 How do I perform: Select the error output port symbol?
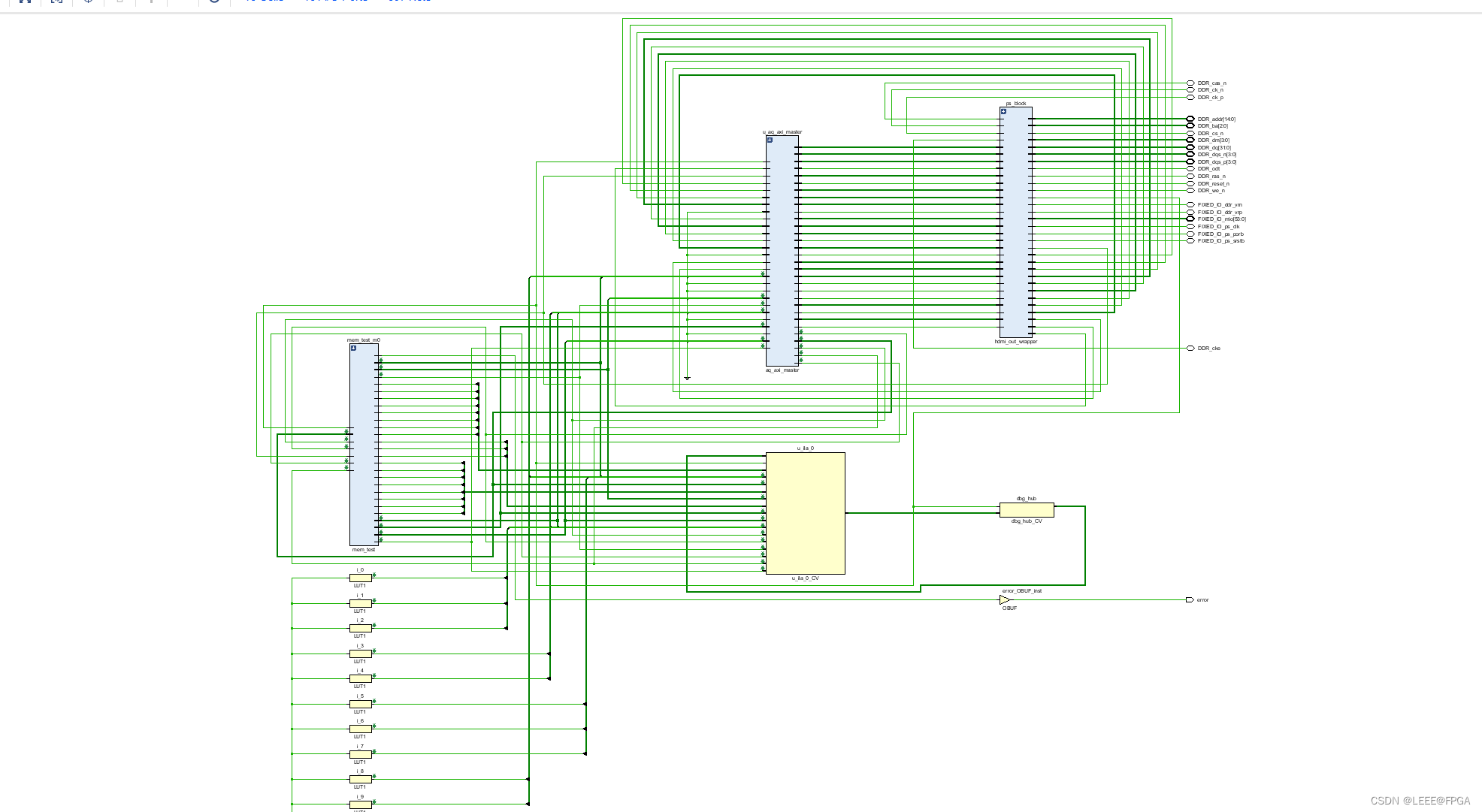[x=1190, y=600]
